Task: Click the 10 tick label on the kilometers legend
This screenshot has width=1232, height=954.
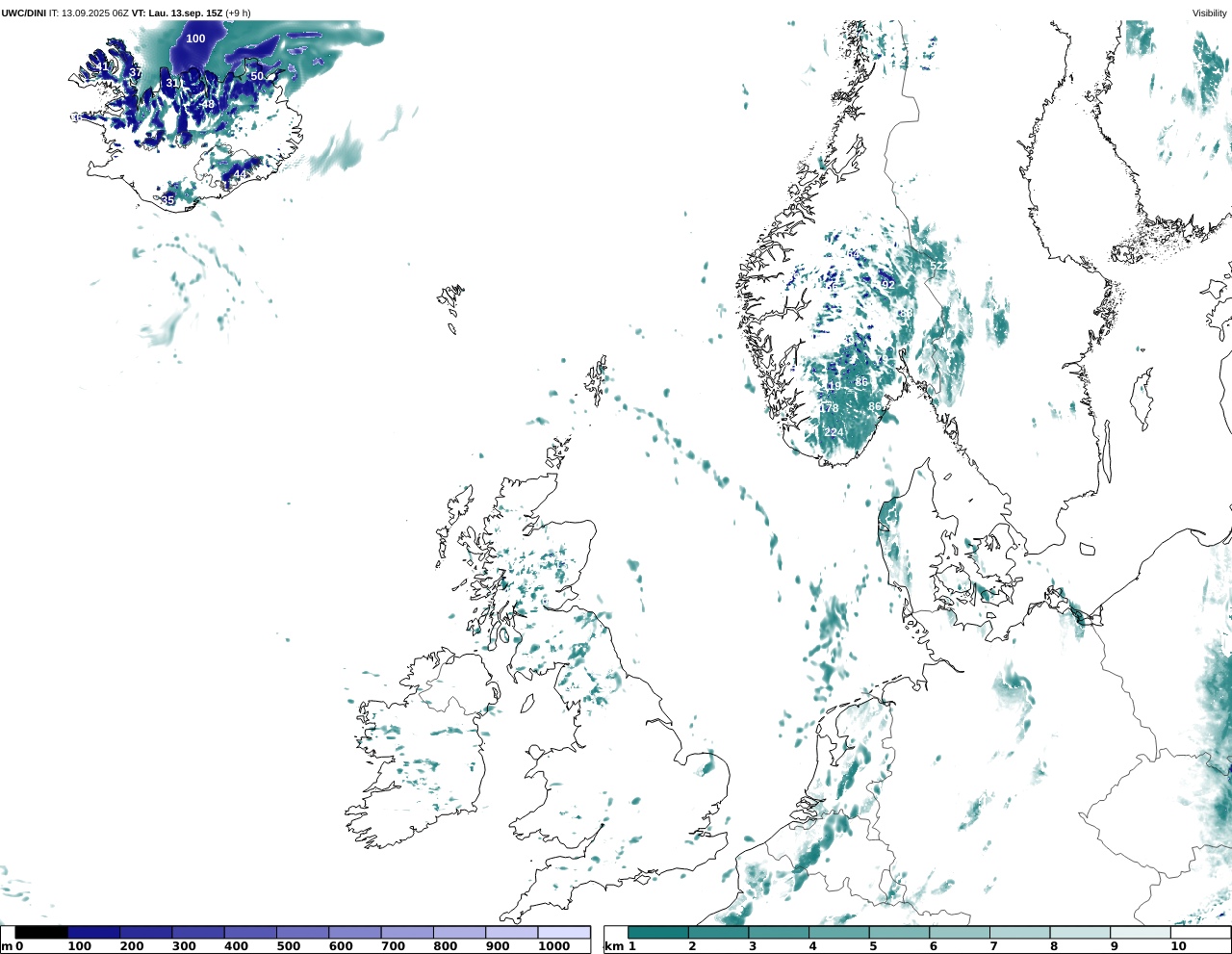Action: pos(1179,946)
